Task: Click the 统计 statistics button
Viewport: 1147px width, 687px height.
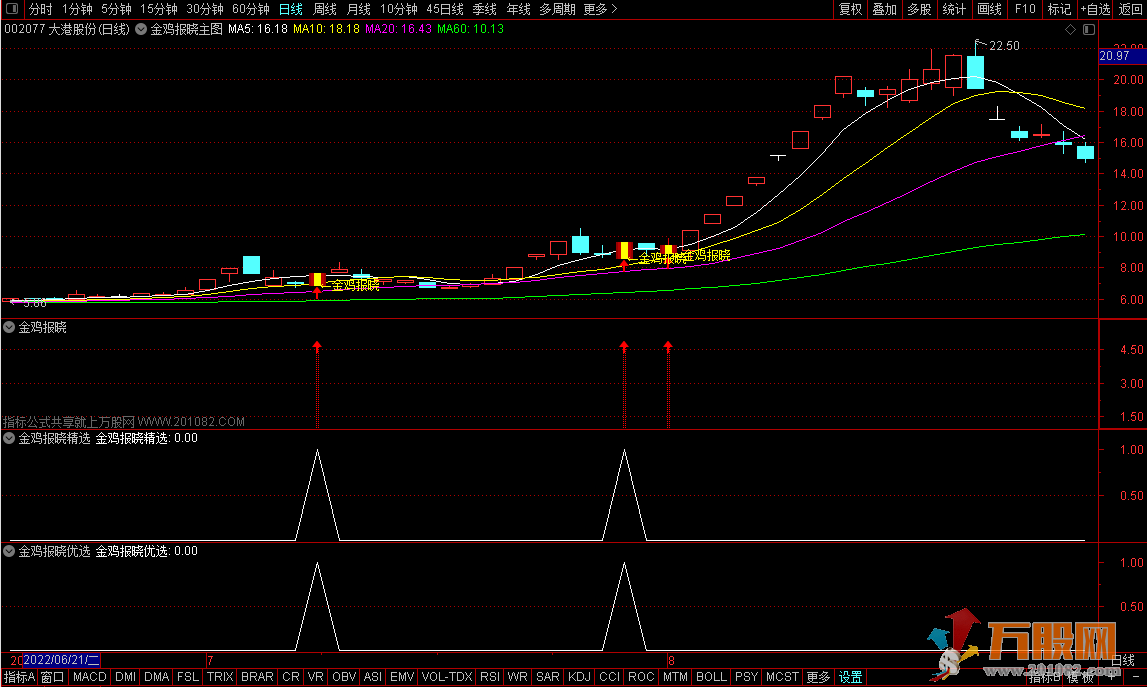Action: point(954,9)
